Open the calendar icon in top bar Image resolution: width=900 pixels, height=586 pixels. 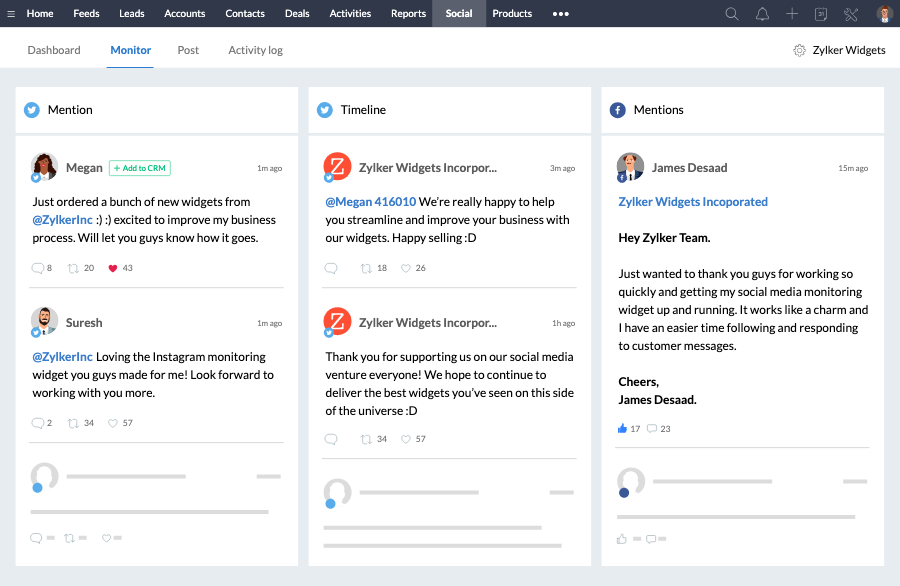pos(821,14)
